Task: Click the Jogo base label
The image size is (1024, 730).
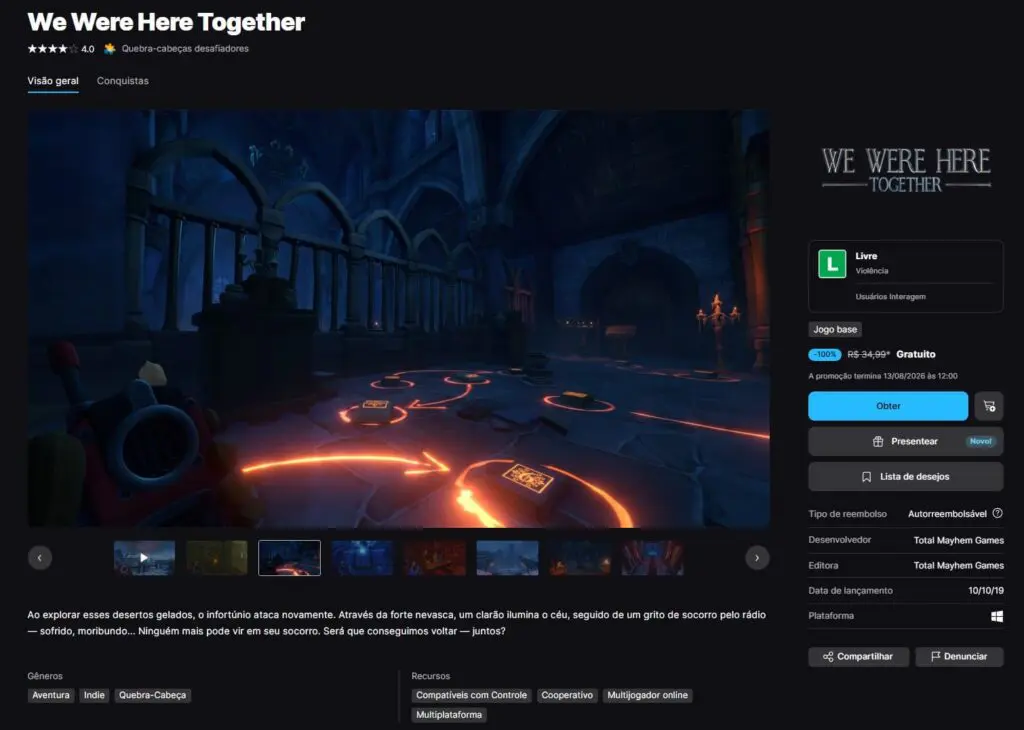Action: pos(835,330)
